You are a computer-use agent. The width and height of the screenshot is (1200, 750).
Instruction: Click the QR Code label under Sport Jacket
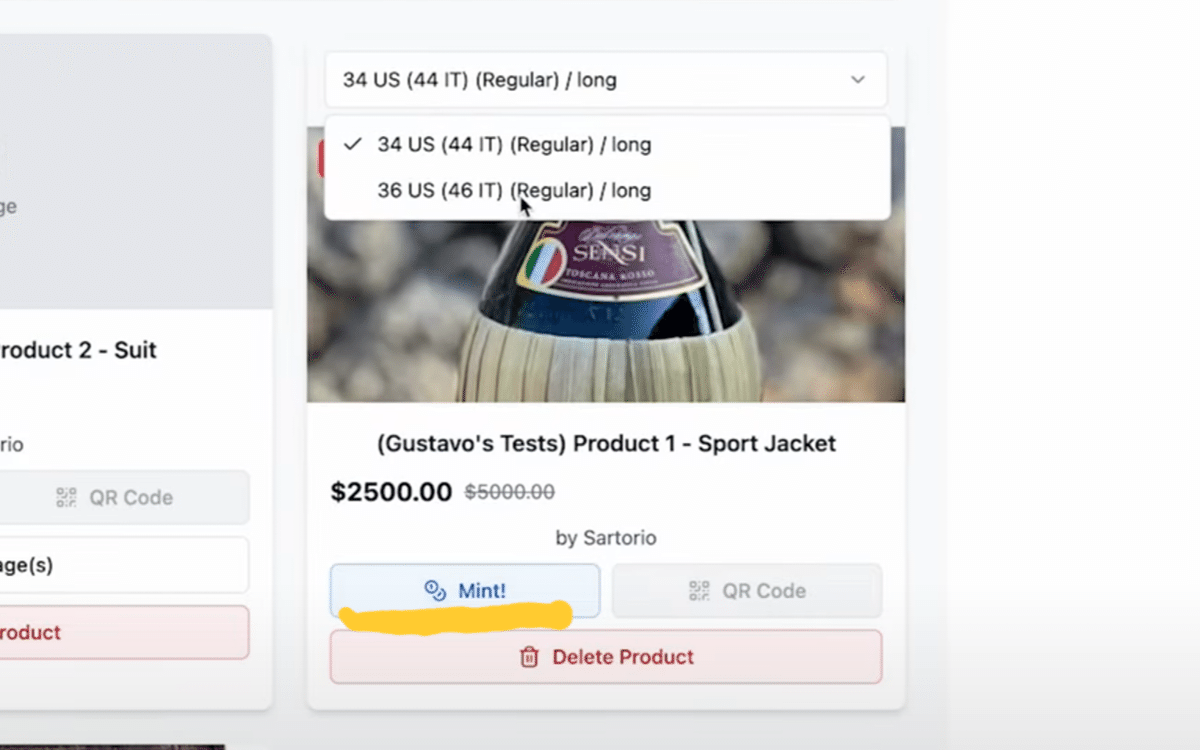click(764, 591)
